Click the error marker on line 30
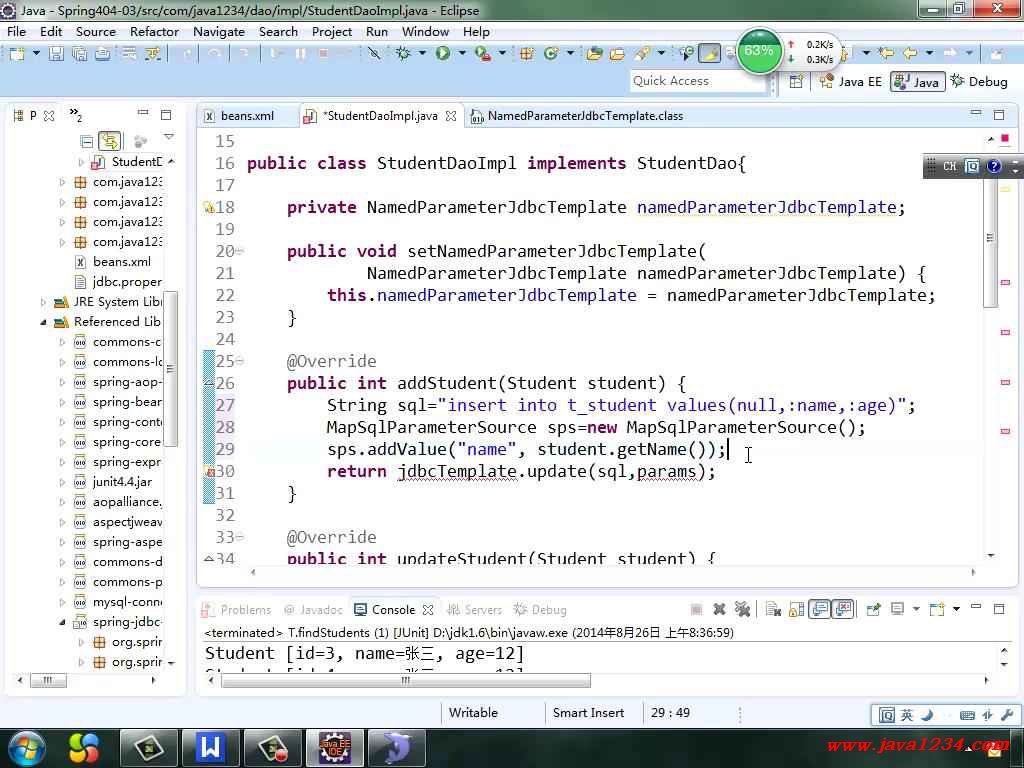The image size is (1024, 768). [x=210, y=471]
